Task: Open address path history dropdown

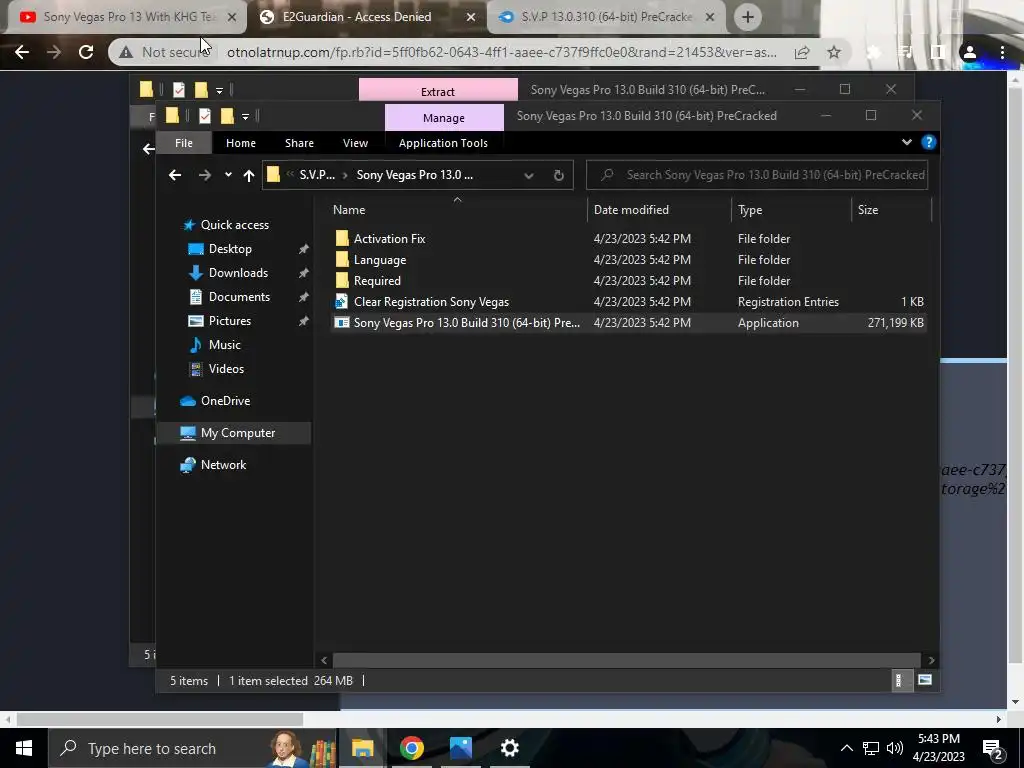Action: [x=529, y=175]
